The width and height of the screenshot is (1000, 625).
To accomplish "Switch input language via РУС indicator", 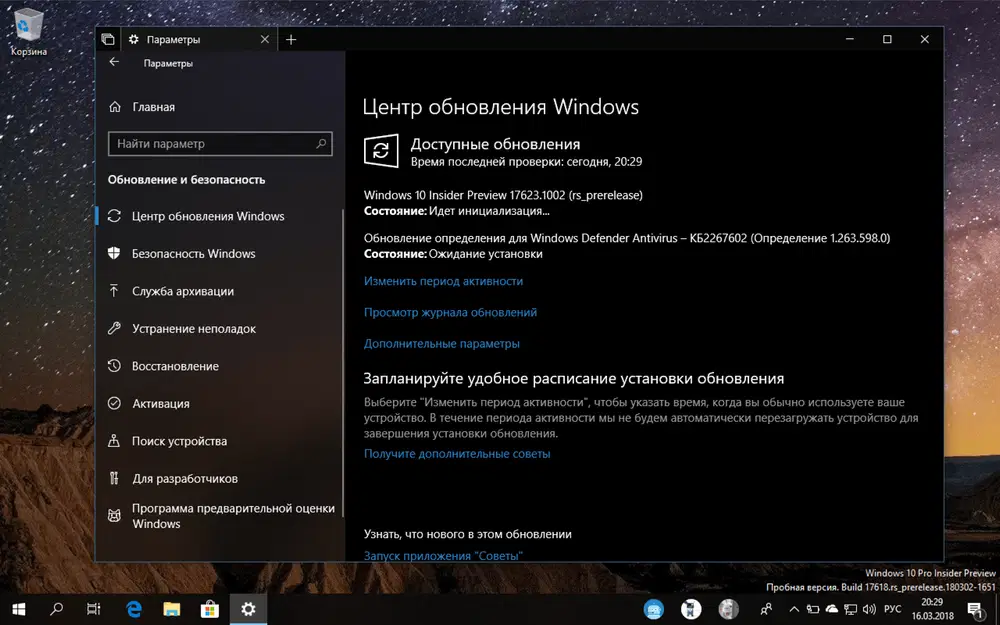I will 893,609.
